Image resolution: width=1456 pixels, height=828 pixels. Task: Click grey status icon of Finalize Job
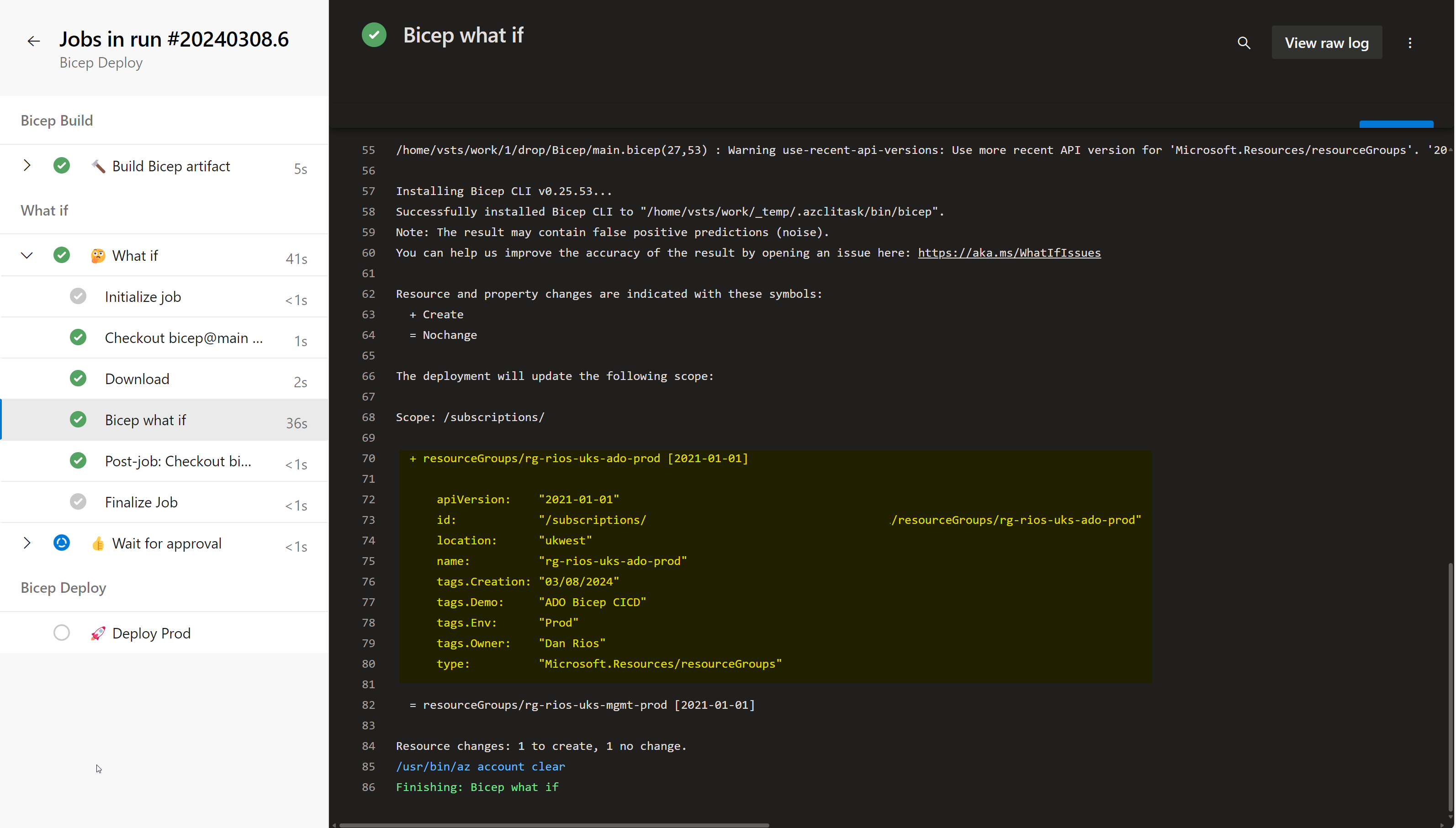(78, 501)
